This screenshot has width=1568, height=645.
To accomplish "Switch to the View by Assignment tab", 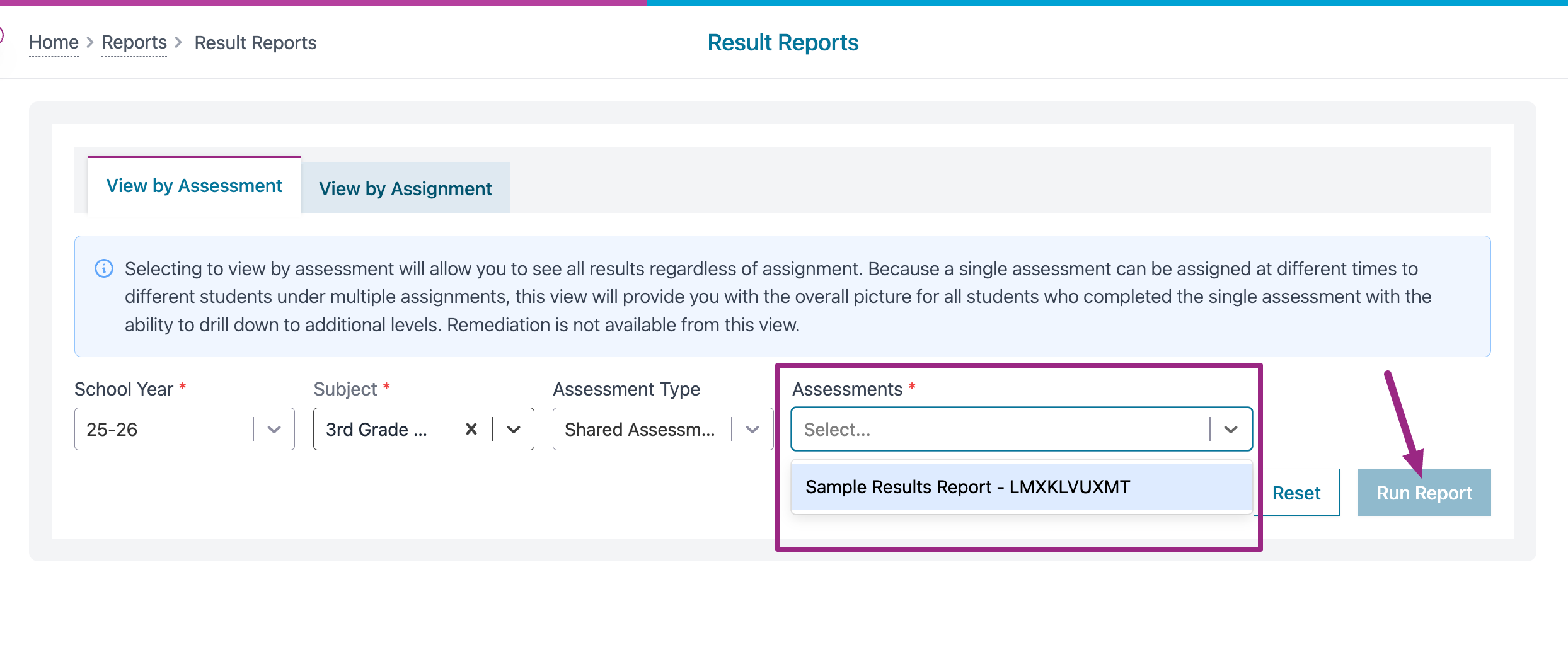I will [405, 188].
